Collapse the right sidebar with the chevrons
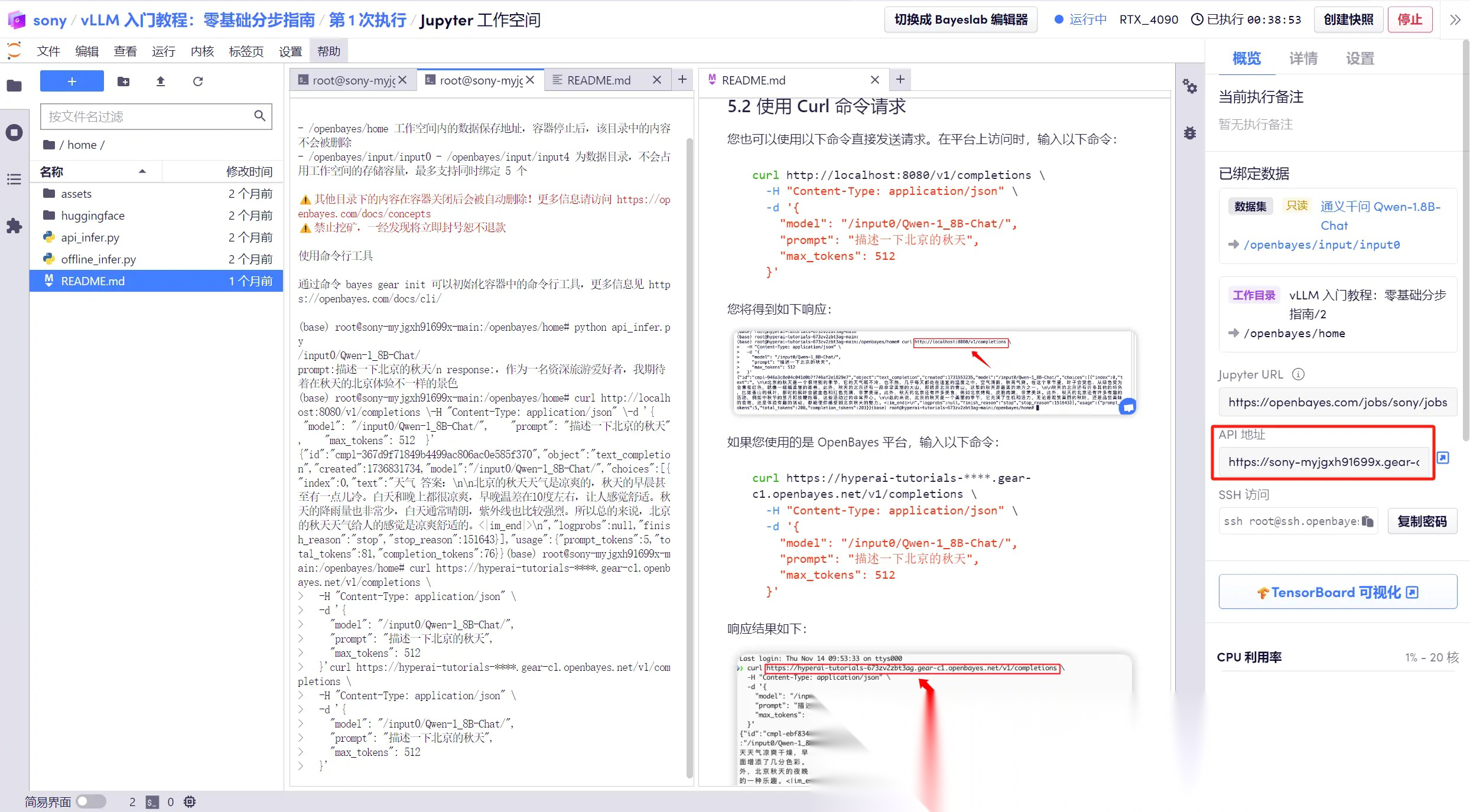Image resolution: width=1470 pixels, height=812 pixels. pyautogui.click(x=1455, y=20)
